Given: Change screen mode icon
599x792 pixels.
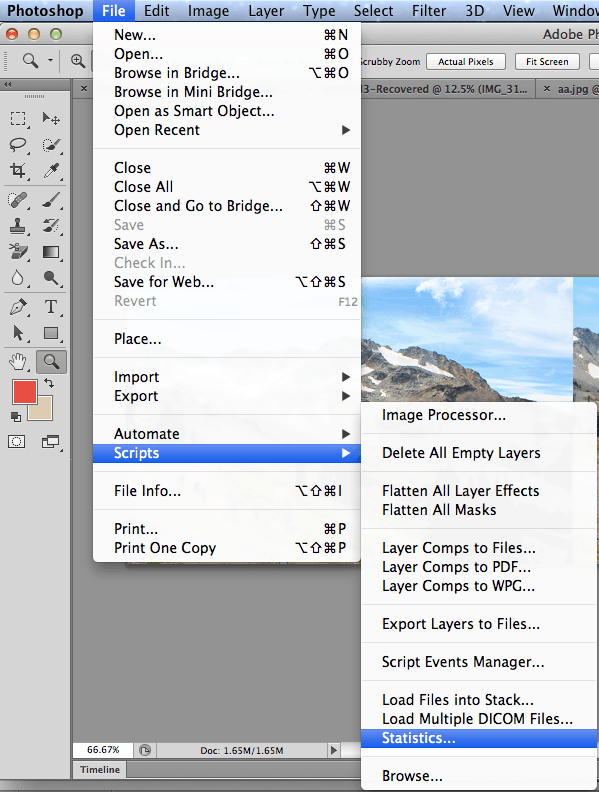Looking at the screenshot, I should tap(50, 442).
